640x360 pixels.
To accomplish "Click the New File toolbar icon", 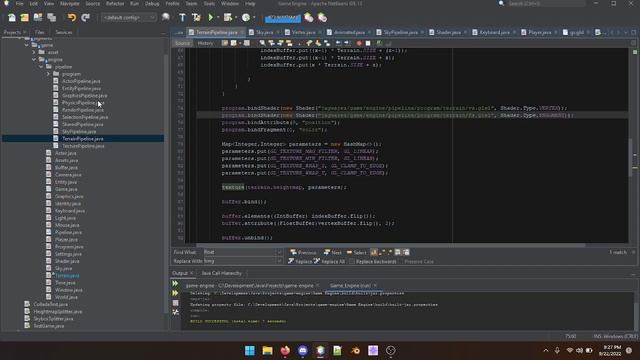I will 12,18.
